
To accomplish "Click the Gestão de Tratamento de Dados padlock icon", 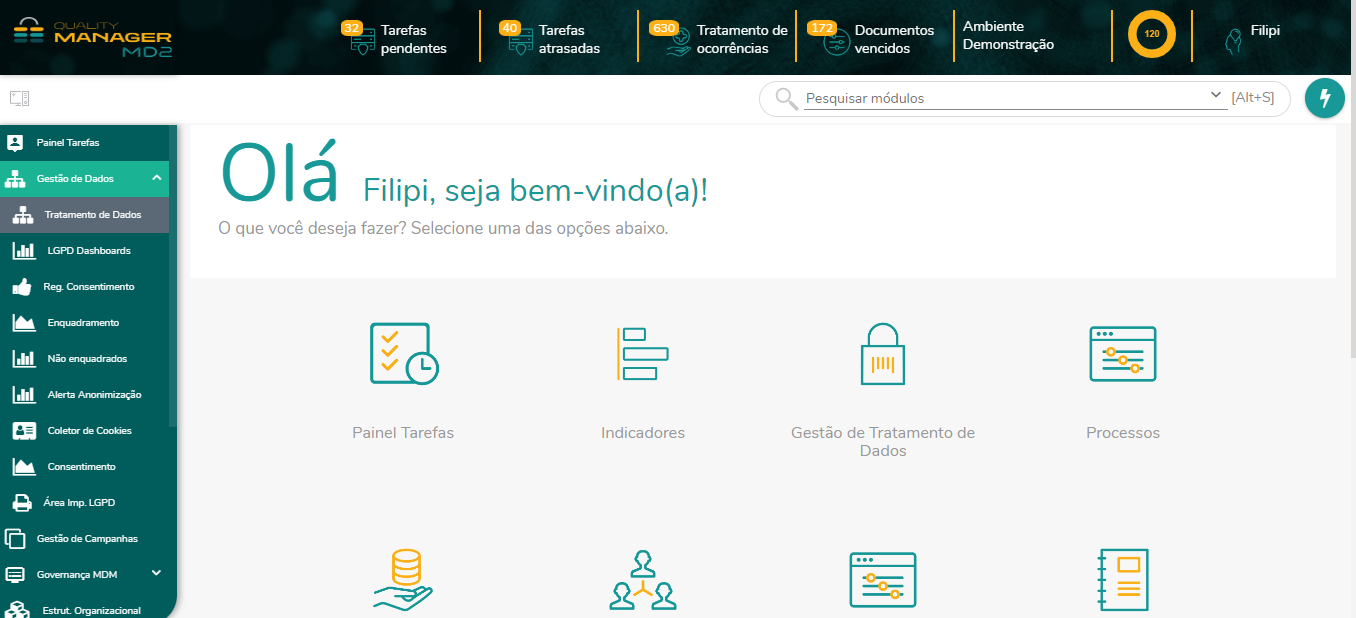I will (882, 354).
